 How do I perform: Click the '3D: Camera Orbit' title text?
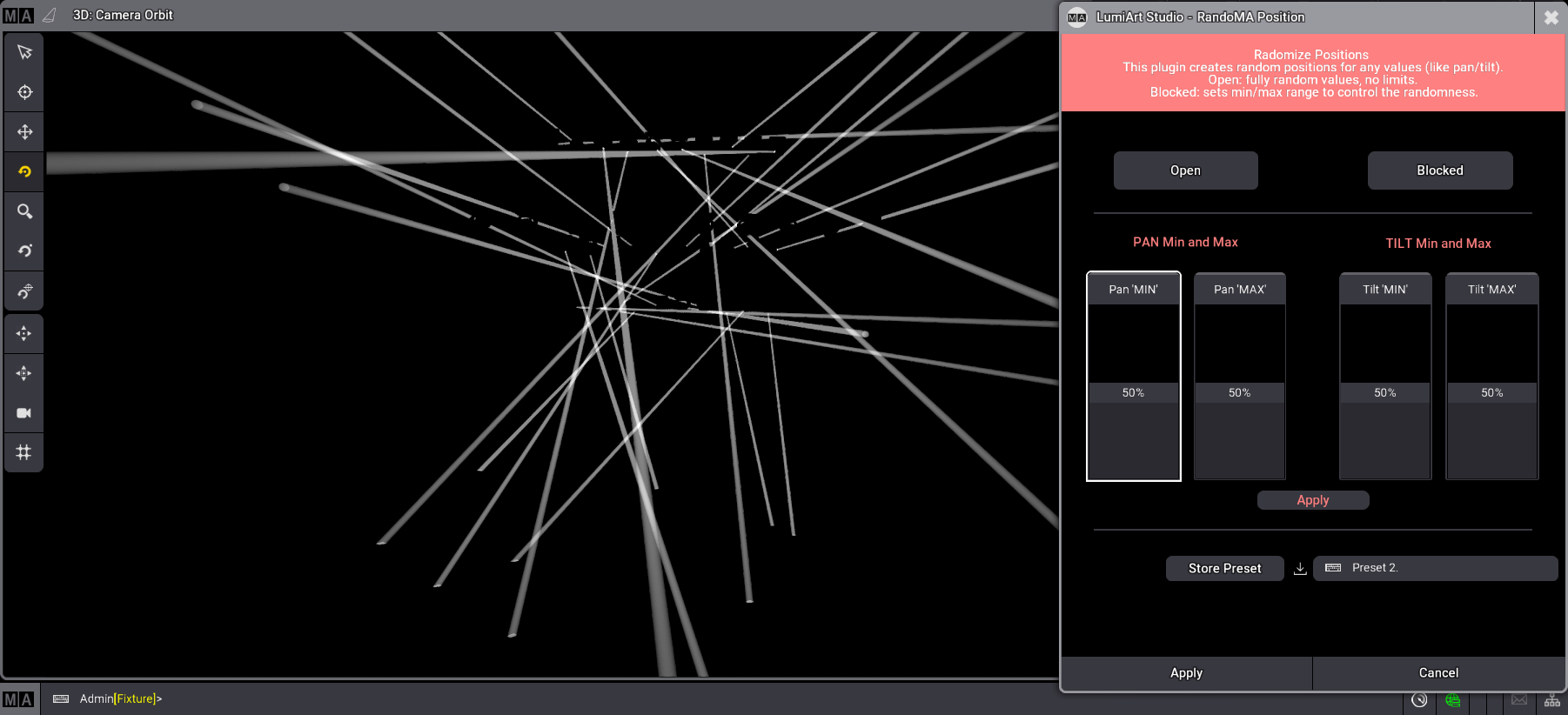(123, 15)
